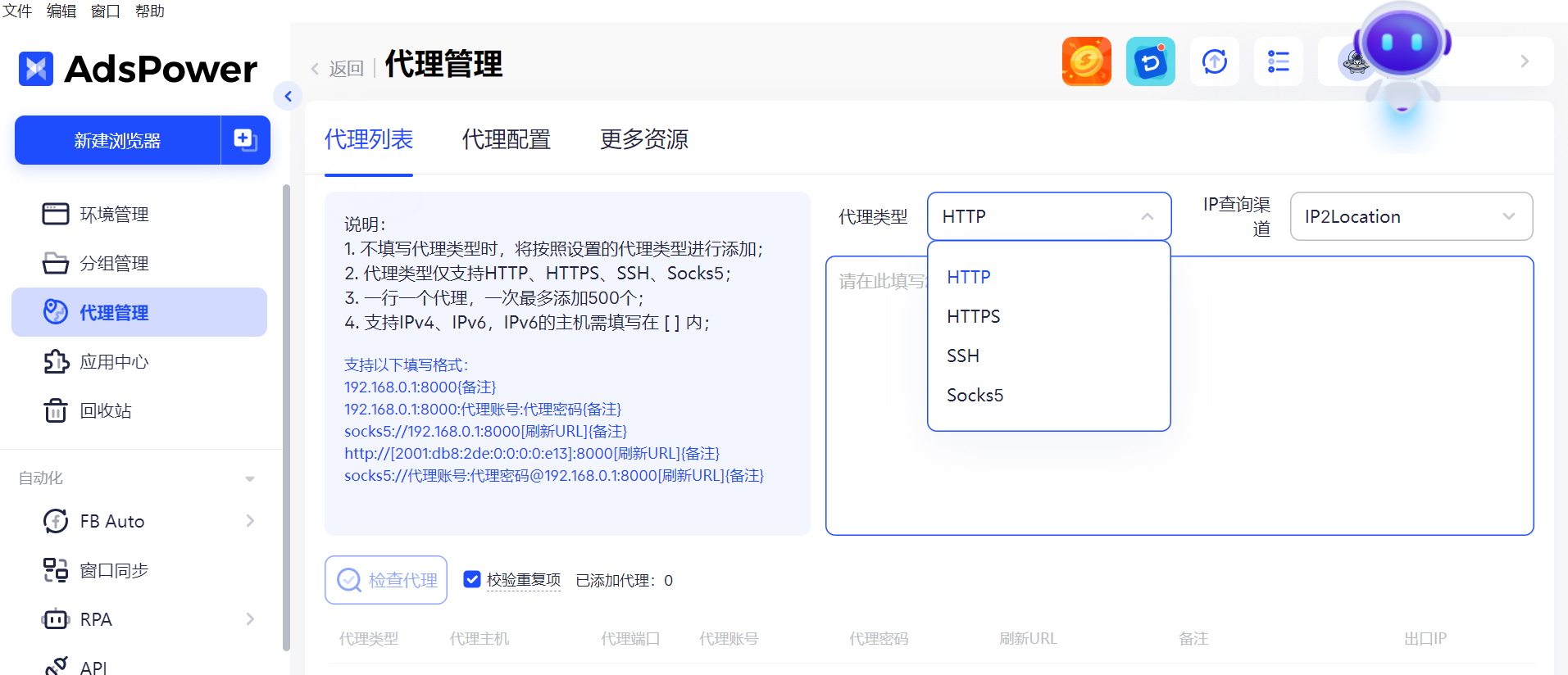The height and width of the screenshot is (675, 1568).
Task: Toggle the 校验重复项 checkbox
Action: point(472,579)
